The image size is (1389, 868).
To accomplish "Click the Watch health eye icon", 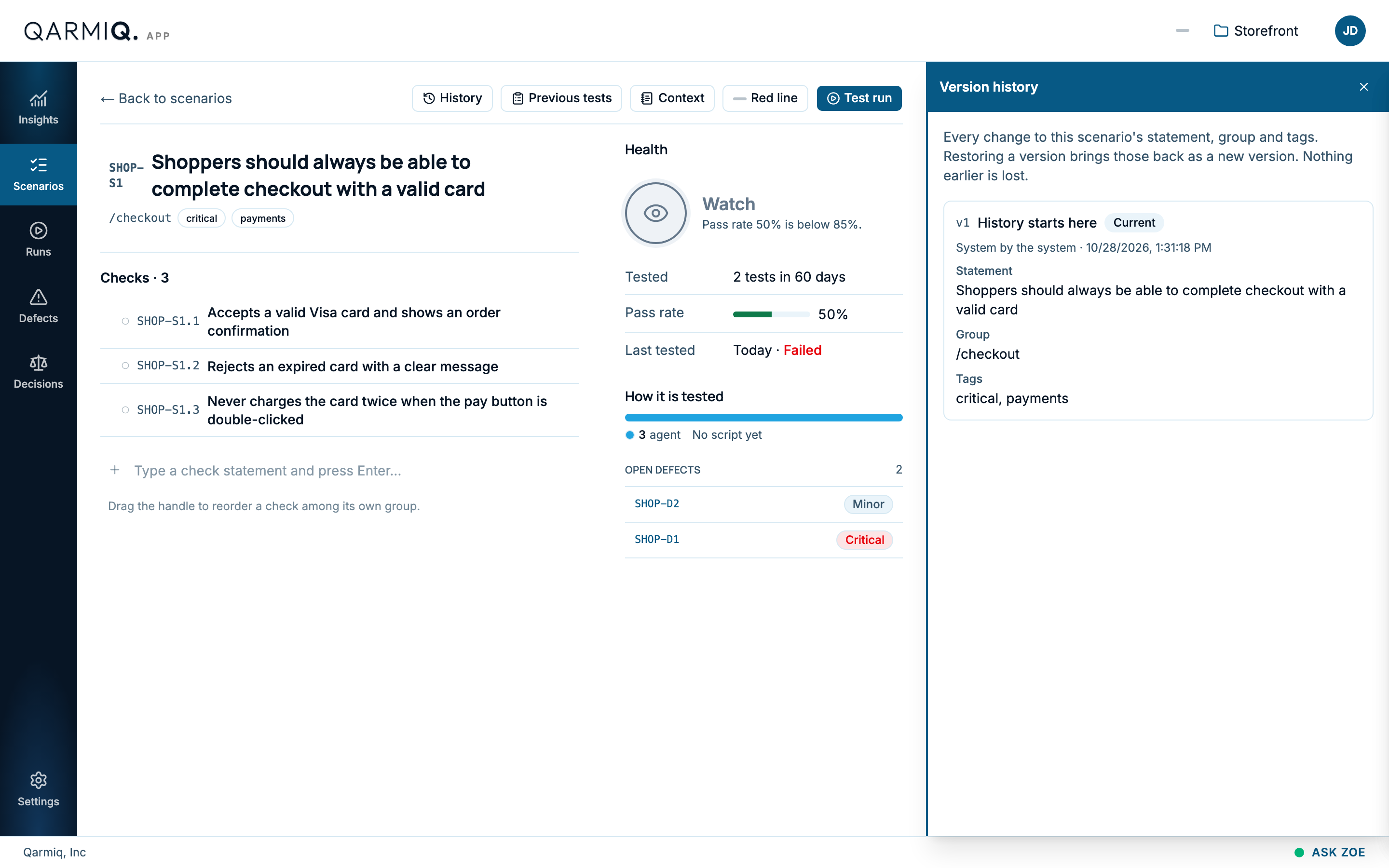I will pyautogui.click(x=655, y=213).
